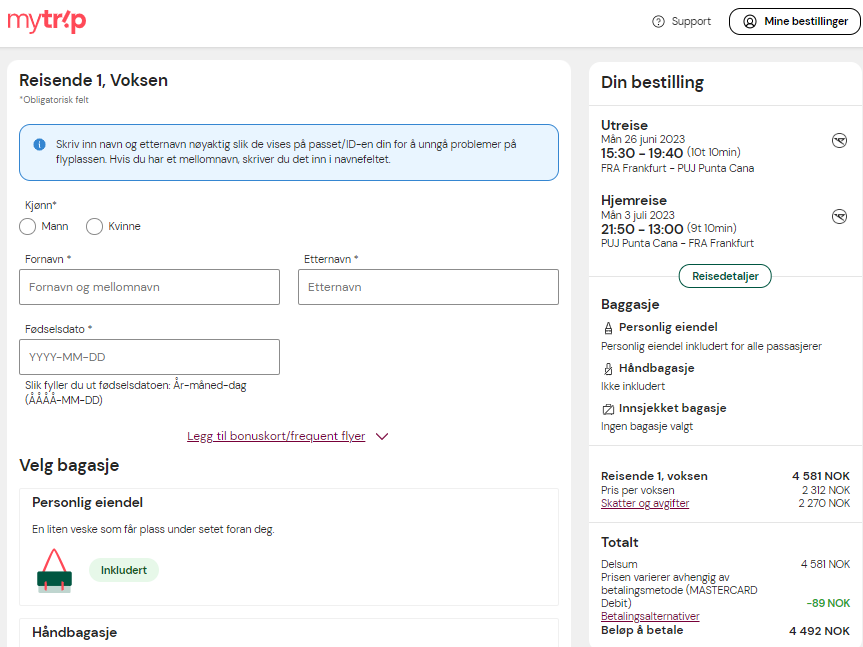Screen dimensions: 863x647
Task: Click the Fornavn og mellomnavn input field
Action: click(150, 287)
